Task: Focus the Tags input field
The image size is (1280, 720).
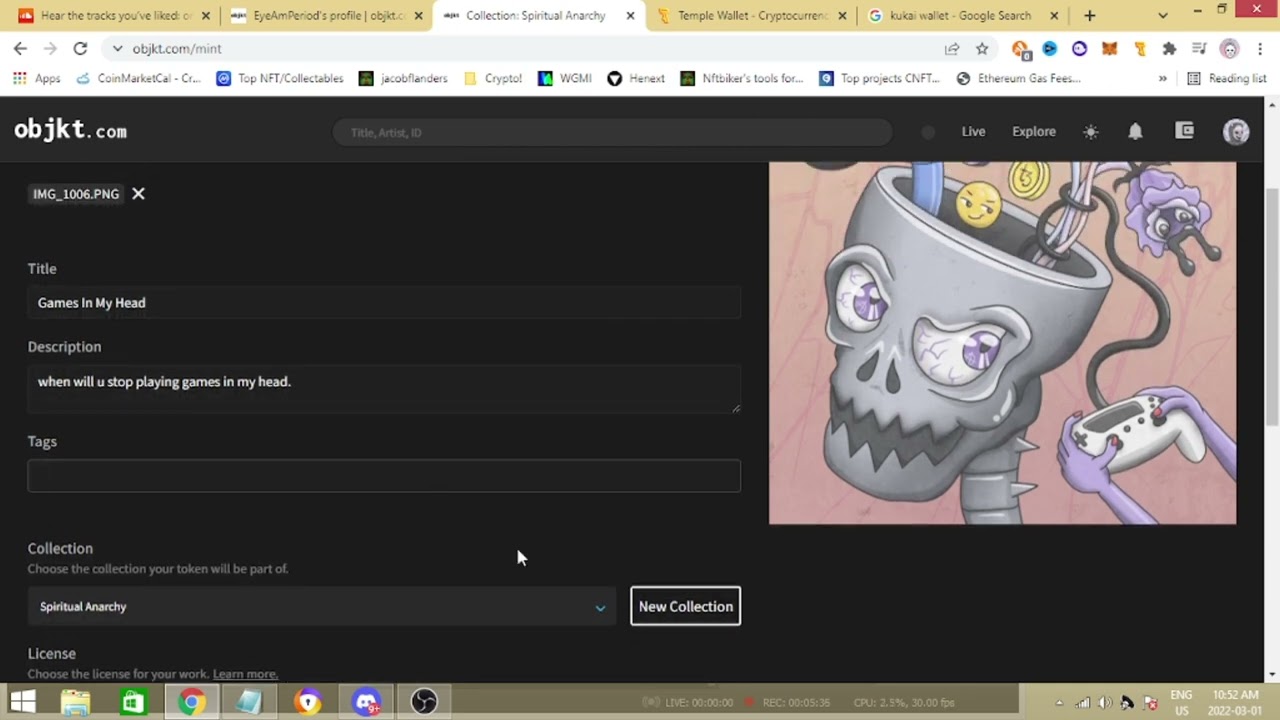Action: (x=384, y=476)
